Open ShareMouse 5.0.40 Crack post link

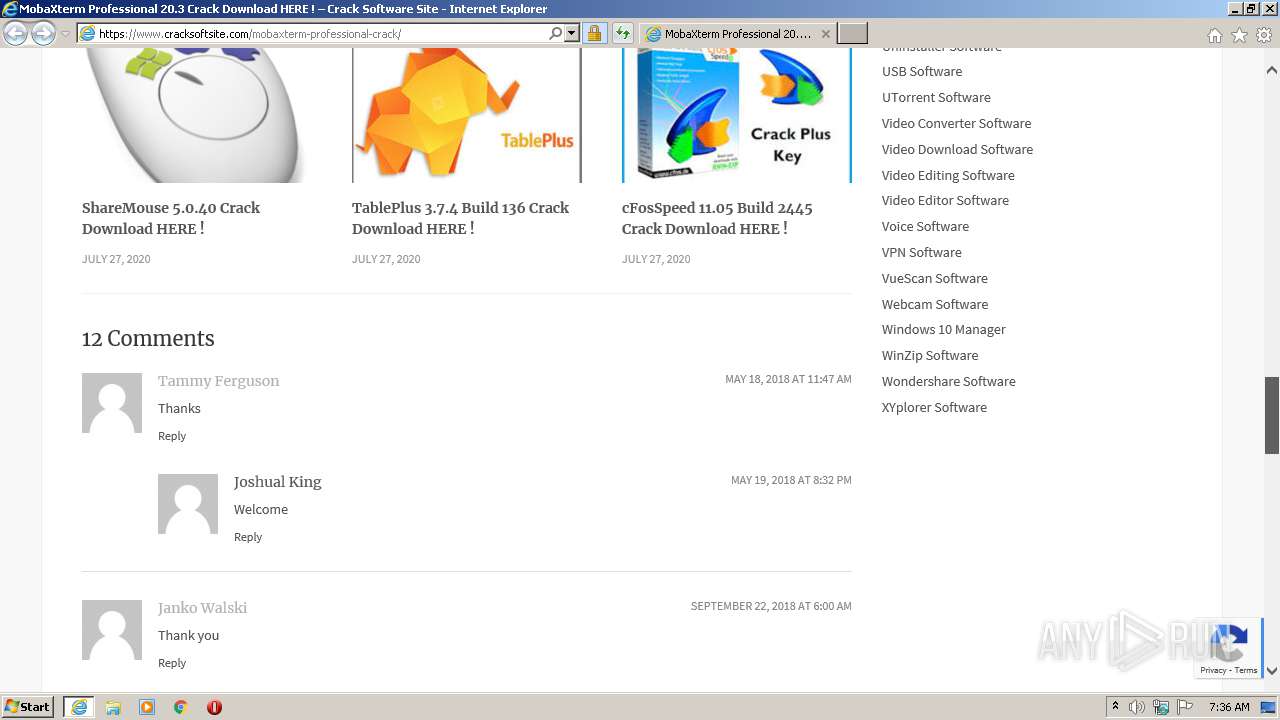coord(171,218)
